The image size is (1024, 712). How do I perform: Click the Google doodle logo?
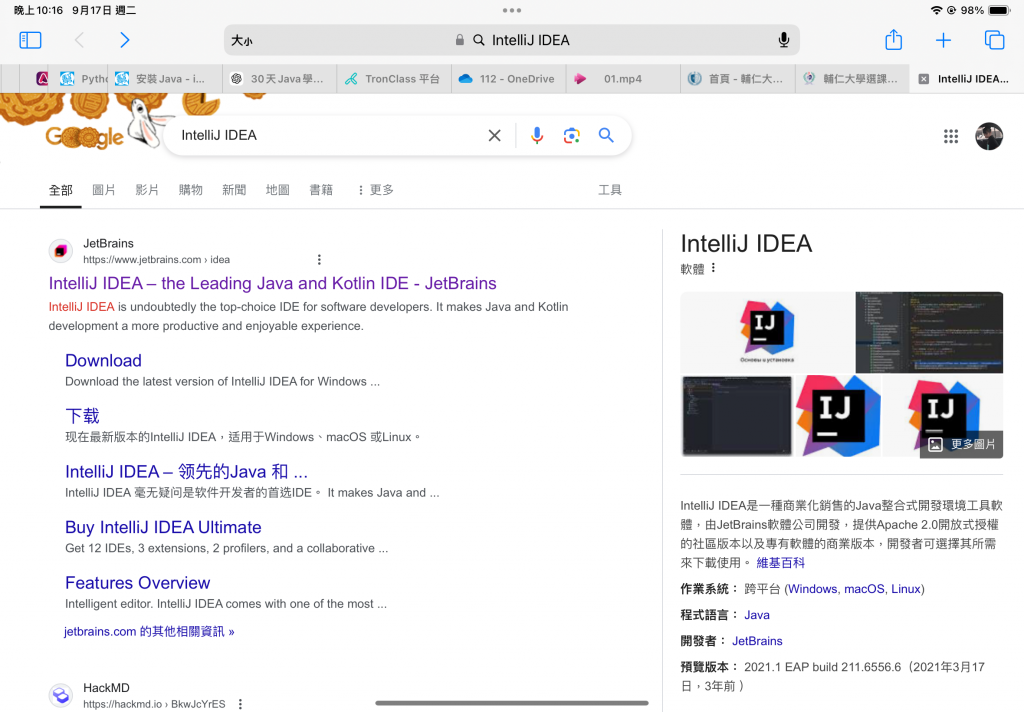tap(85, 137)
